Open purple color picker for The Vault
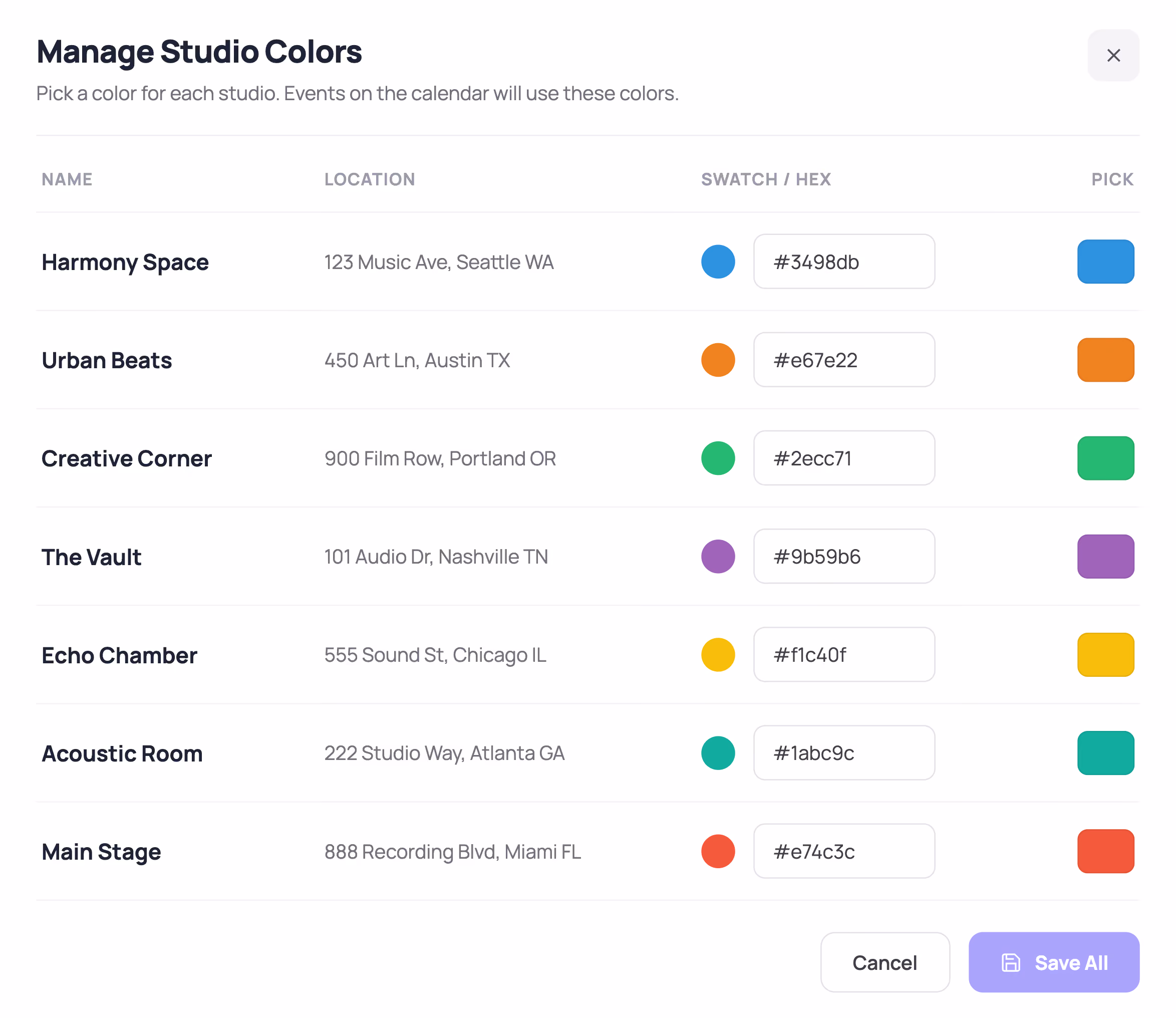Viewport: 1176px width, 1018px height. (1105, 556)
